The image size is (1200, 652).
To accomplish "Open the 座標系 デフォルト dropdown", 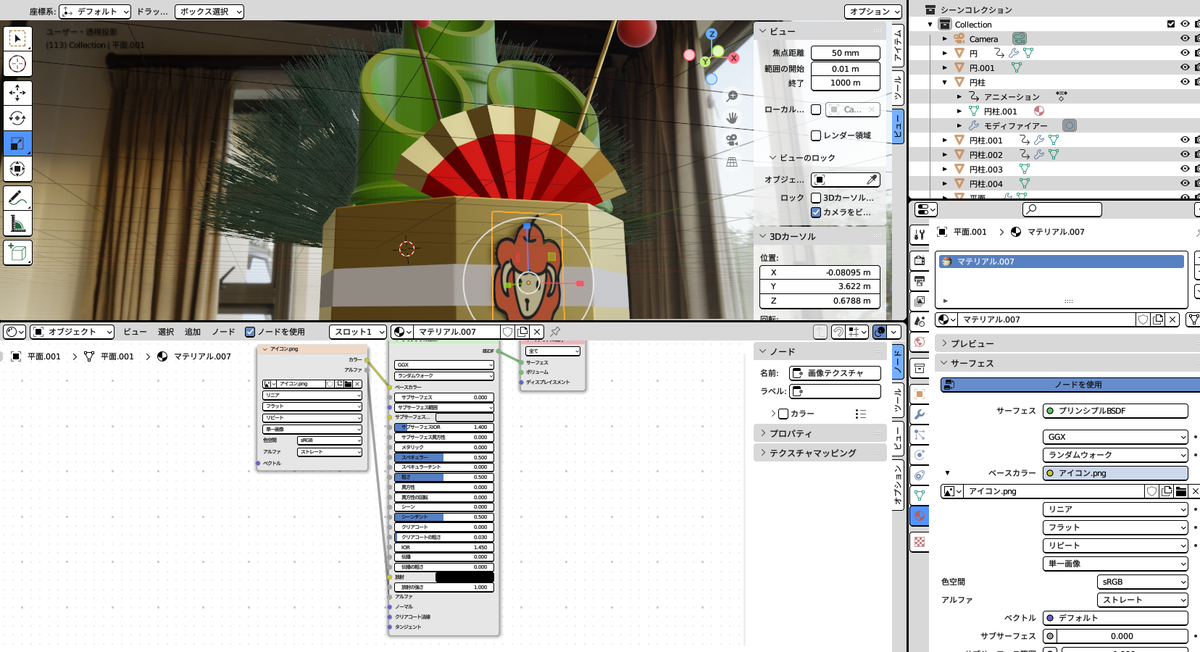I will (94, 11).
